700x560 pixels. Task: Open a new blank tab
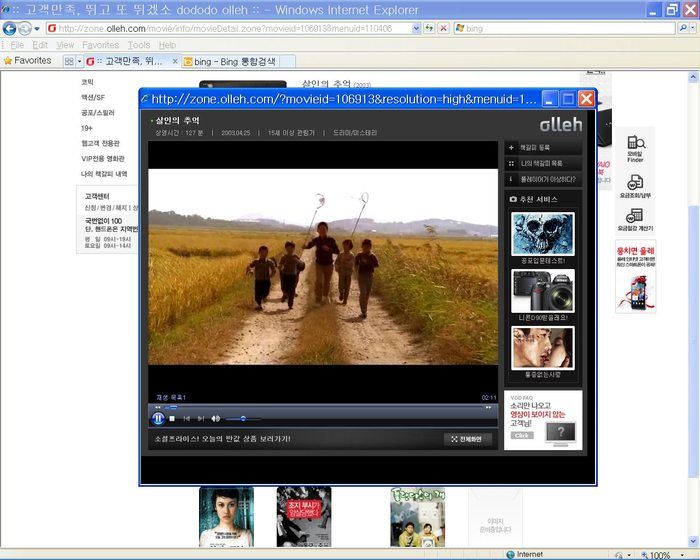point(288,62)
